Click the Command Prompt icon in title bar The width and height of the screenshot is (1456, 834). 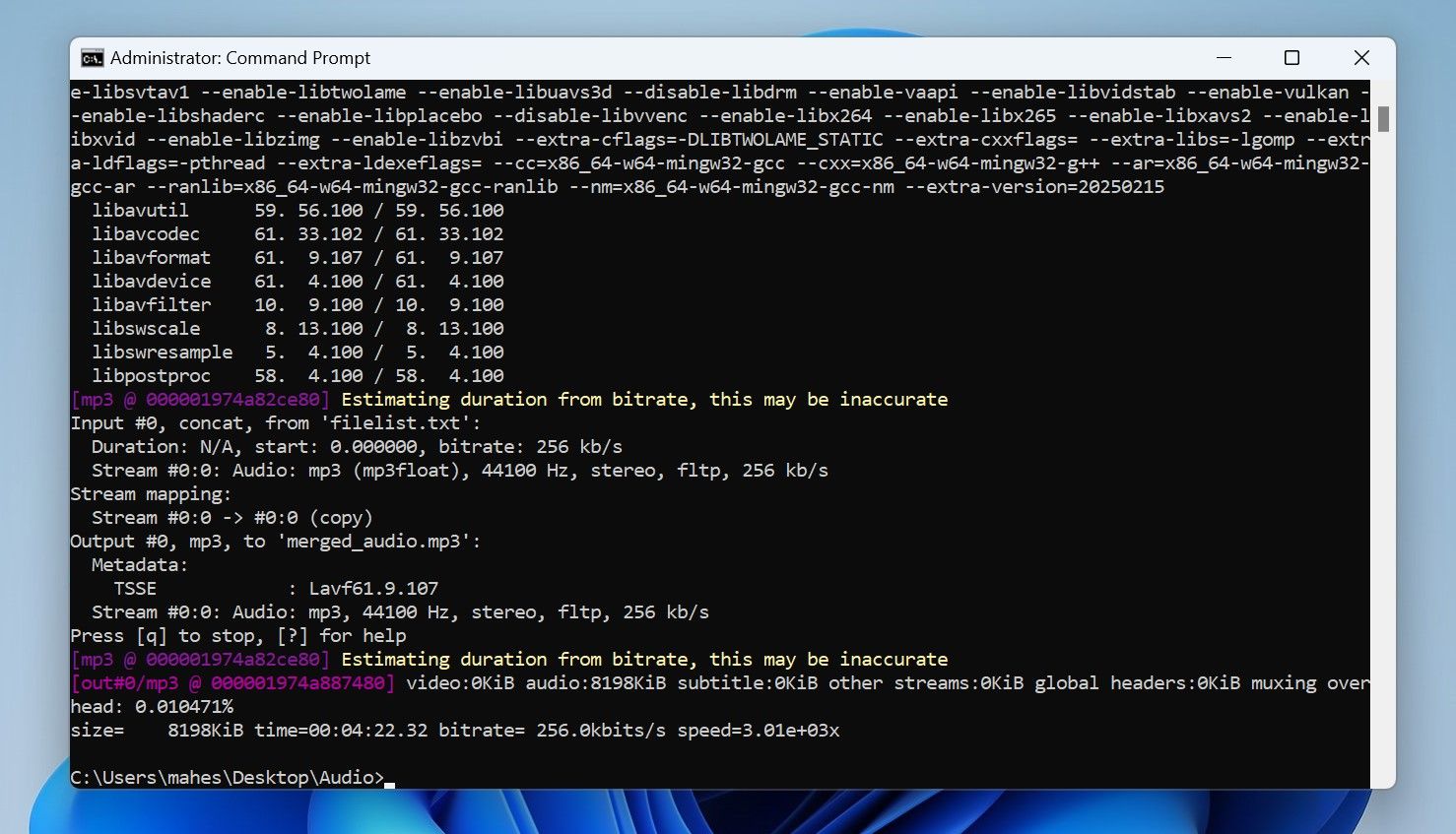(92, 58)
